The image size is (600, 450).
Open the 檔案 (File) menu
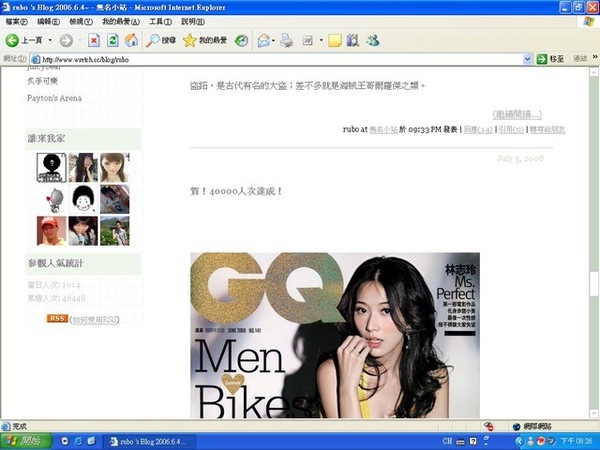(16, 22)
